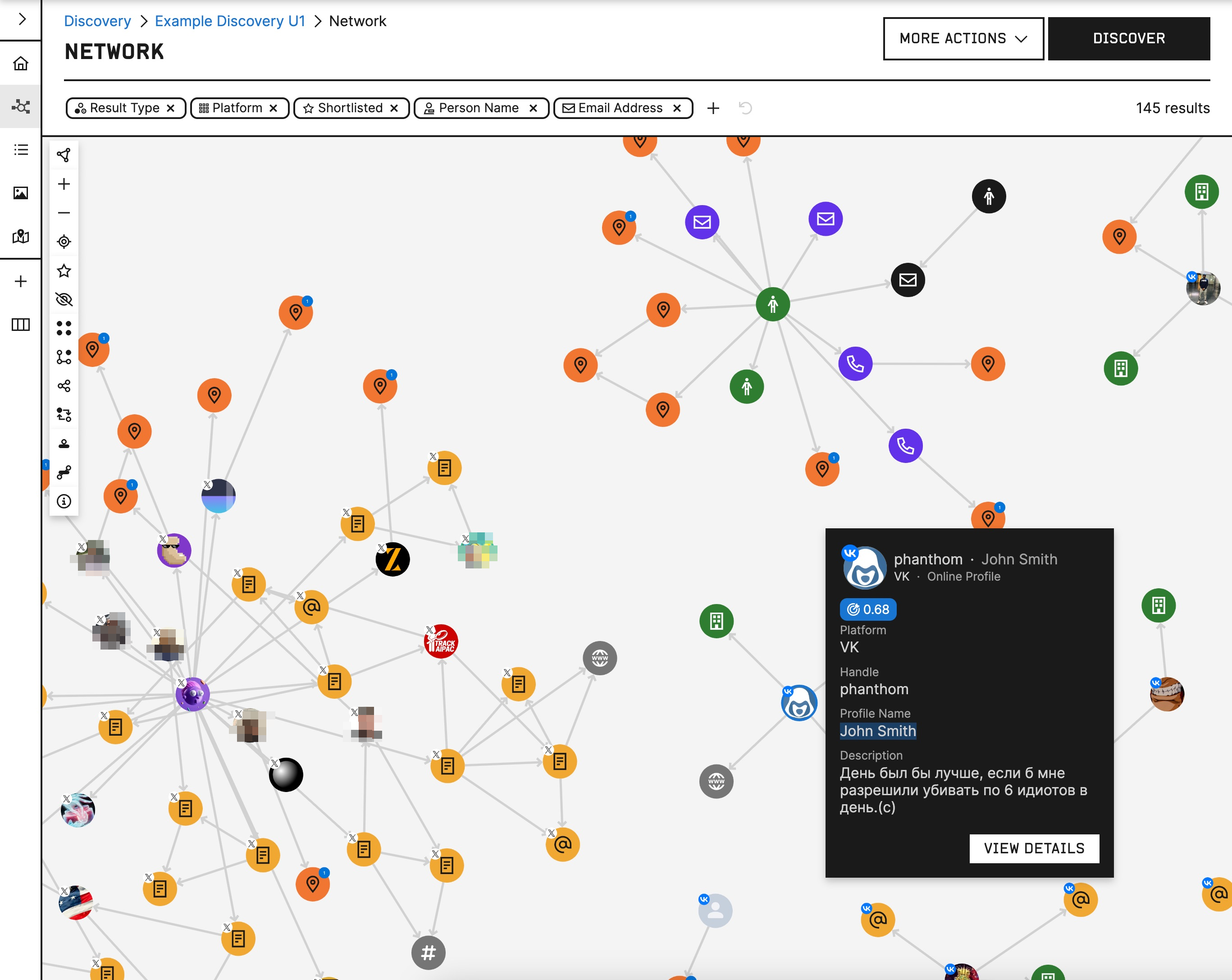Remove the Email Address filter
Screen dimensions: 1232x980
[x=676, y=108]
